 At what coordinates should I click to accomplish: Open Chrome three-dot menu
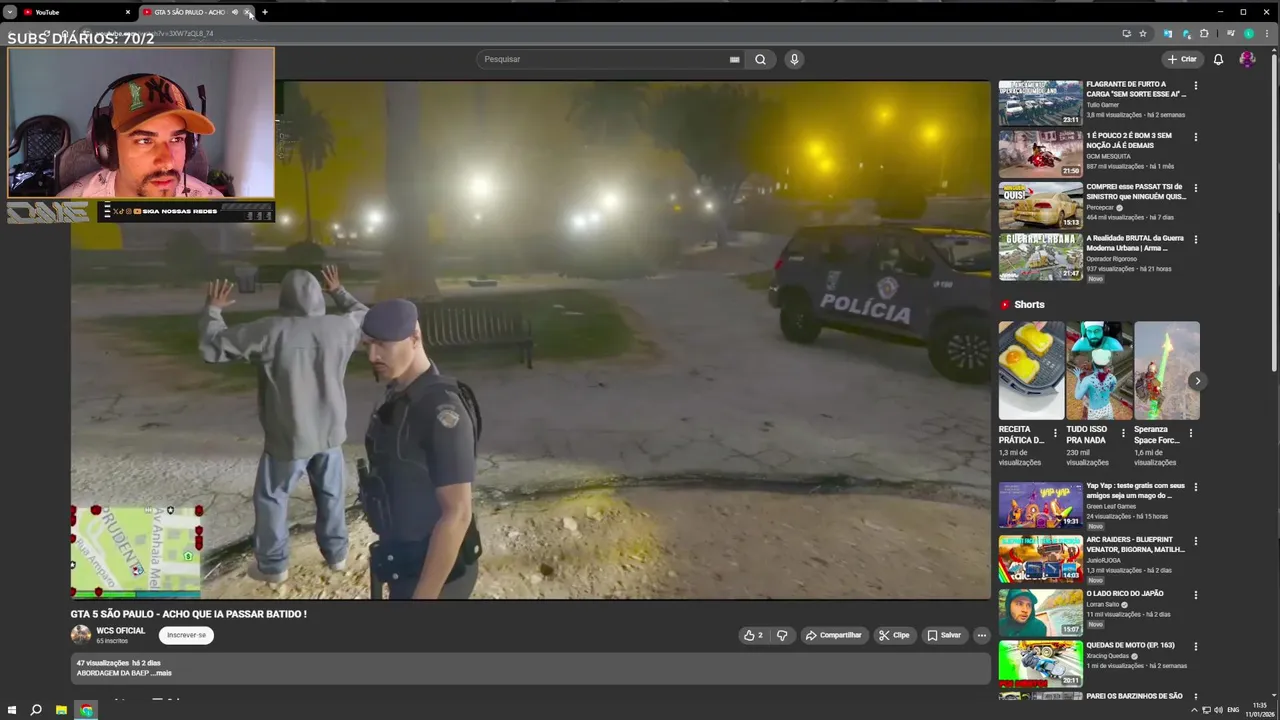tap(1267, 33)
